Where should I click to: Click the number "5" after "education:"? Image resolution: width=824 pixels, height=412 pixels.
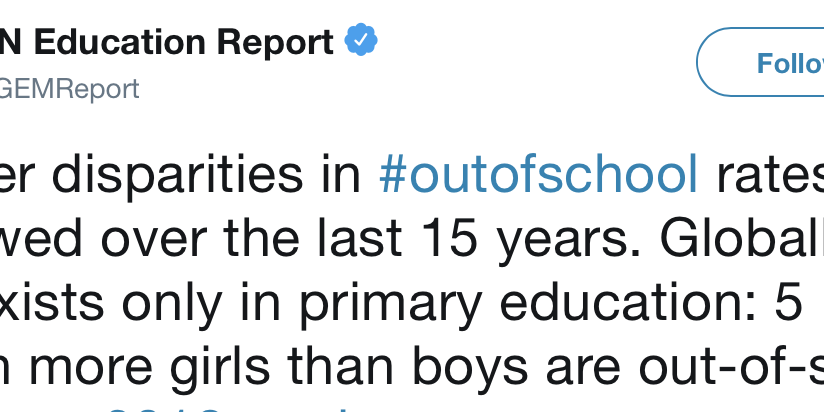point(790,306)
